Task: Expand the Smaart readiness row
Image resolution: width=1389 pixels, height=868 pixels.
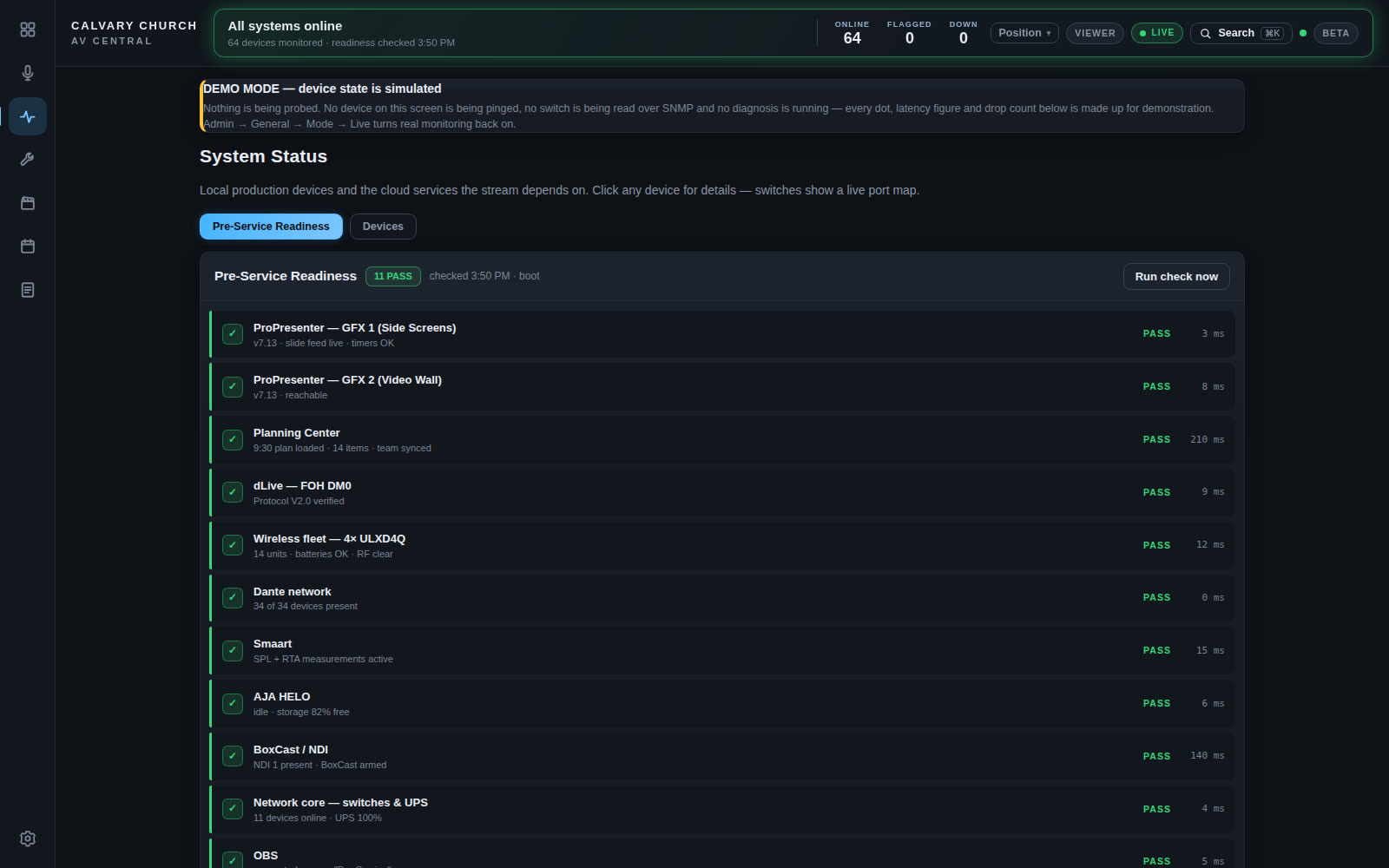Action: [x=722, y=650]
